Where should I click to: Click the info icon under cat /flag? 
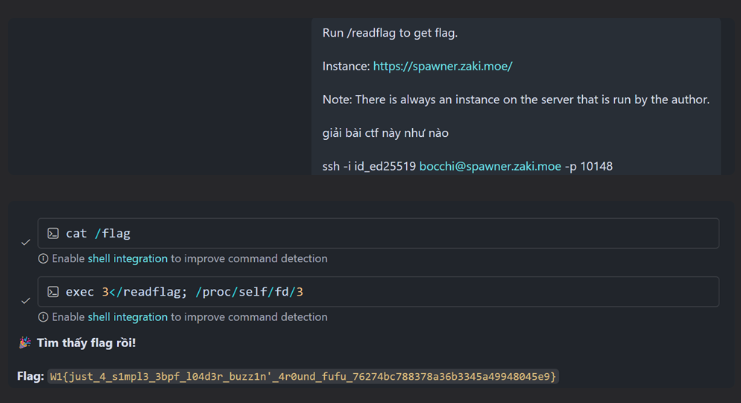point(43,258)
